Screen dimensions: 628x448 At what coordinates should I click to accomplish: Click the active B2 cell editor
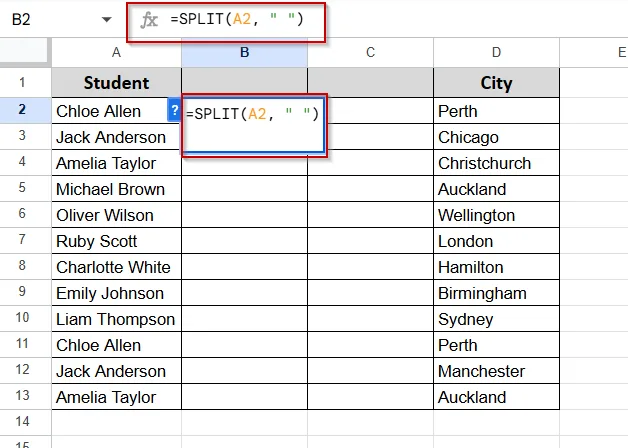(x=253, y=125)
